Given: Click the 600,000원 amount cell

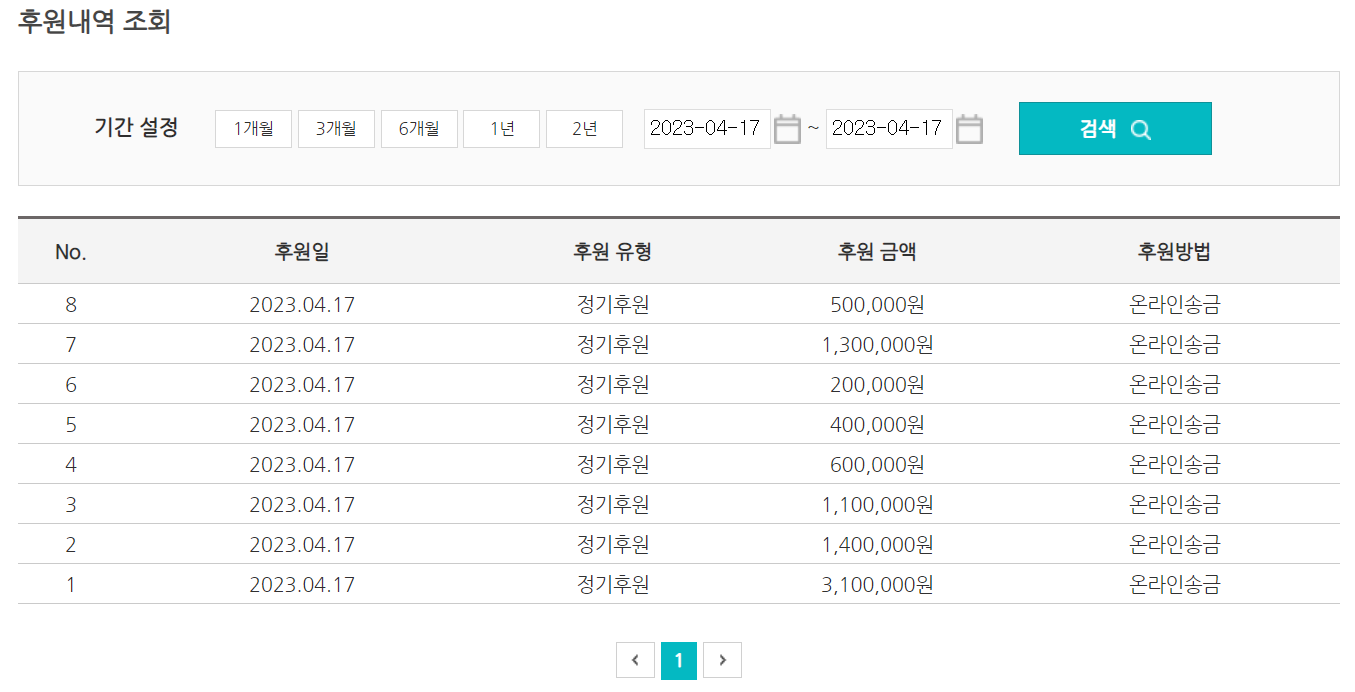Looking at the screenshot, I should point(877,465).
